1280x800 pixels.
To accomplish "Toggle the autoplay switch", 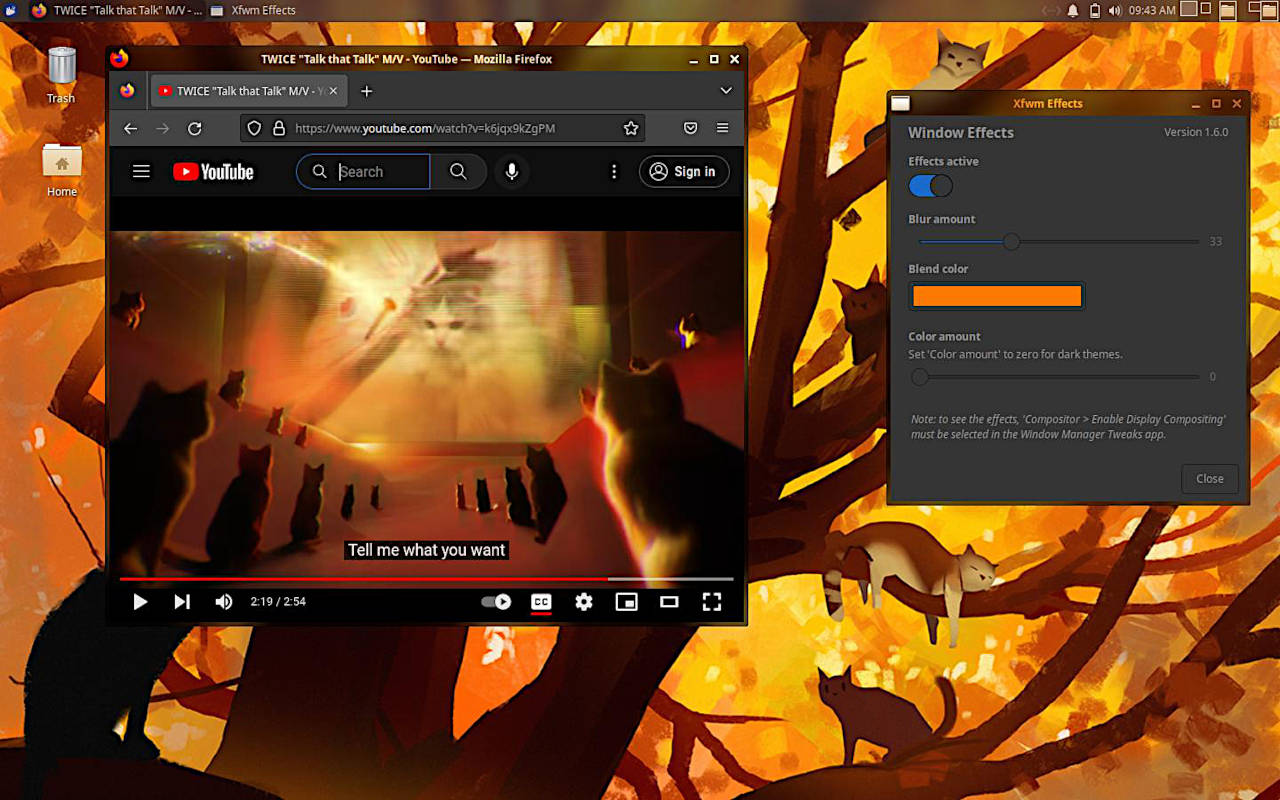I will pyautogui.click(x=497, y=602).
